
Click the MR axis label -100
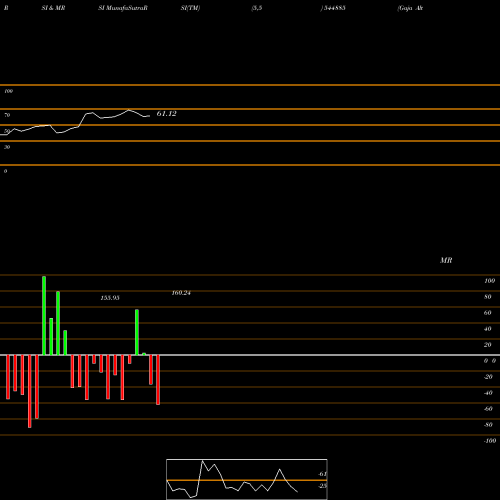pos(490,441)
